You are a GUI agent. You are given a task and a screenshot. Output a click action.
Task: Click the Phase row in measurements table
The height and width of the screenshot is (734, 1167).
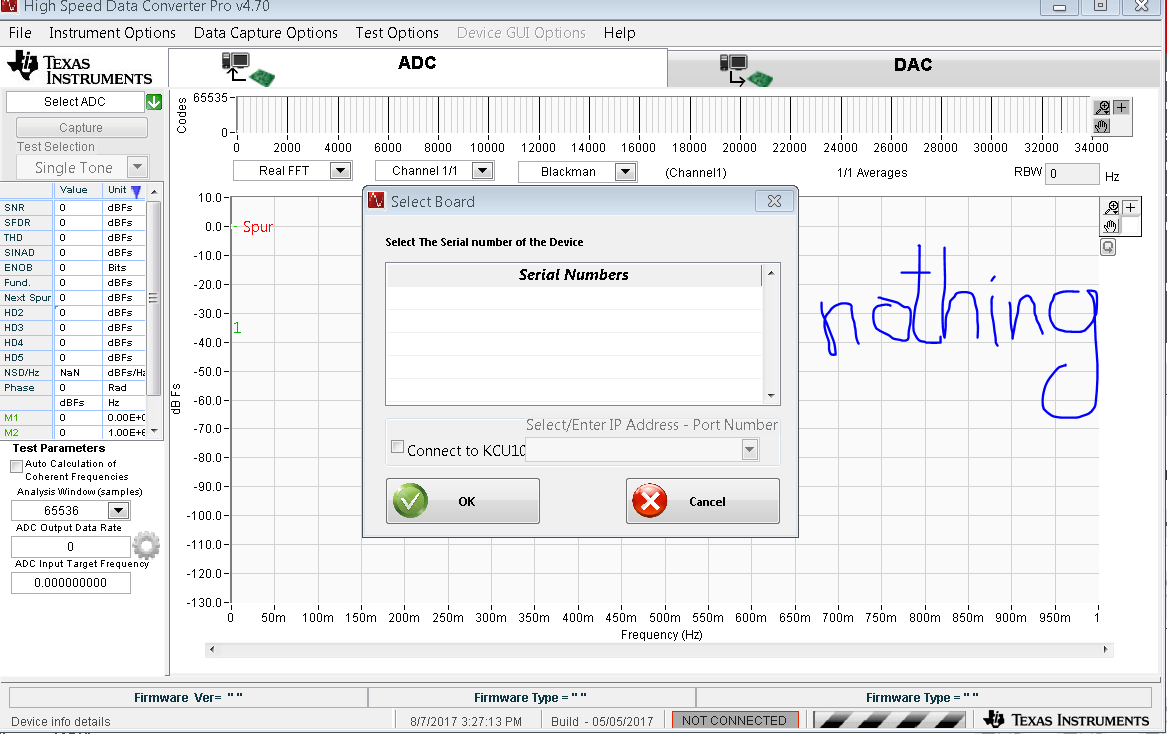[x=73, y=387]
